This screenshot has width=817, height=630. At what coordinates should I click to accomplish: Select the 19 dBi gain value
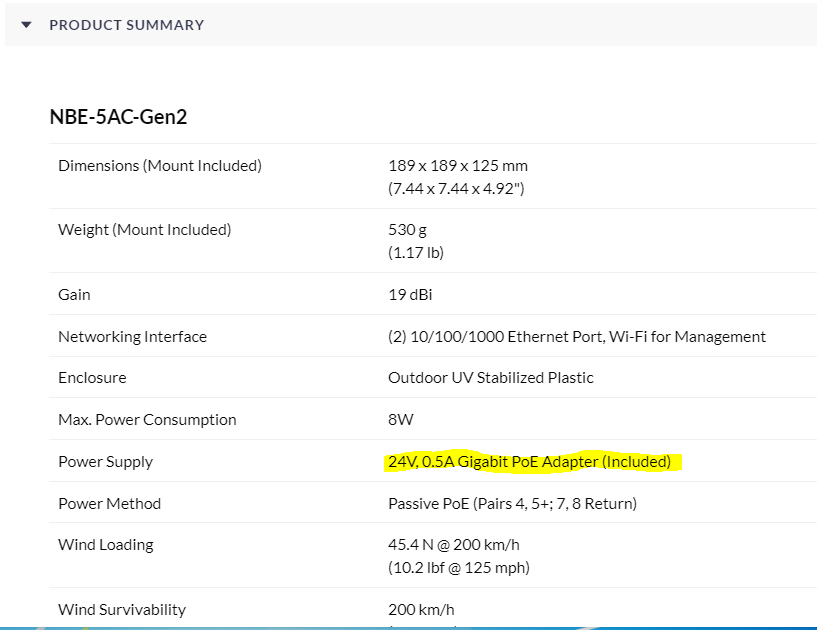(x=411, y=295)
